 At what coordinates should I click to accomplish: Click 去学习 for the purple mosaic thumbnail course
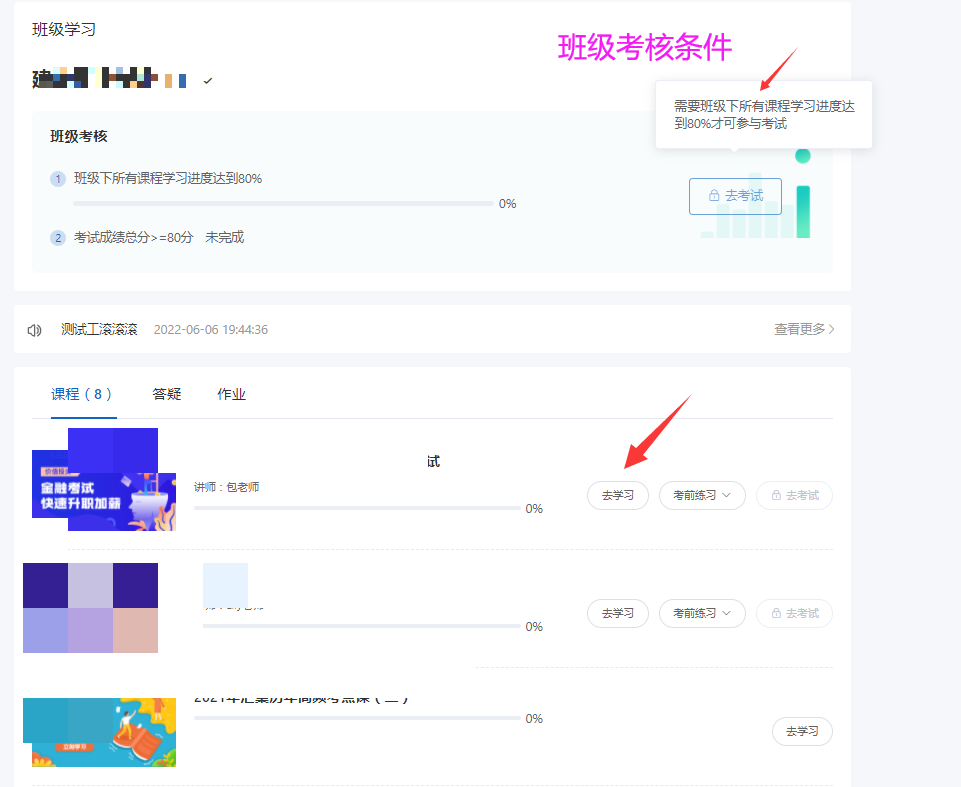(x=618, y=614)
